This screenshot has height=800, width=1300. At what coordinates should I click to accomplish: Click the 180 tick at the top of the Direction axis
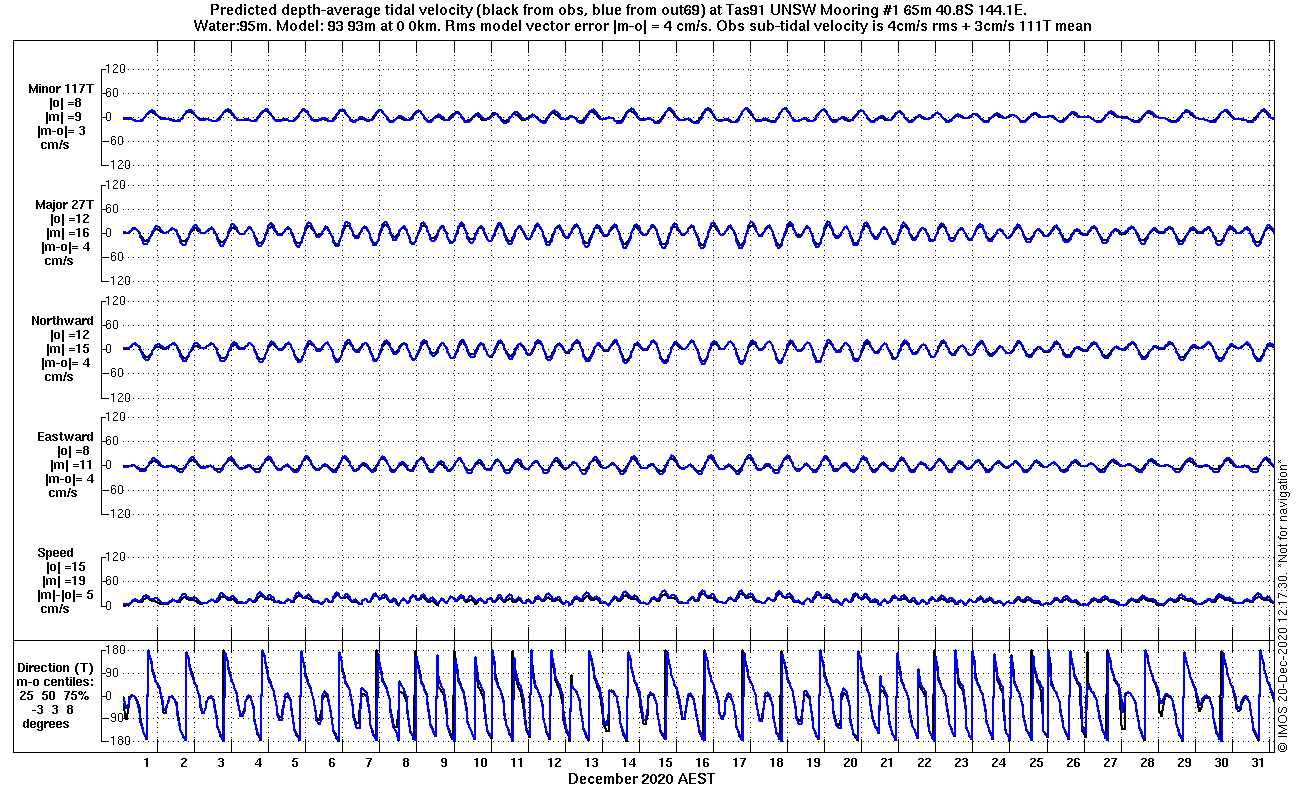pos(114,651)
